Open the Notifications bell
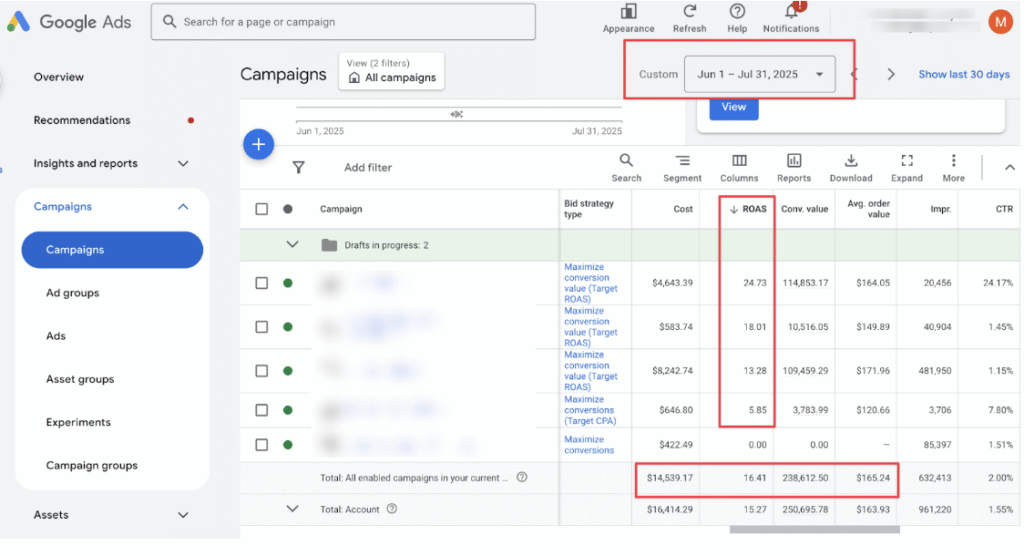 pos(791,12)
